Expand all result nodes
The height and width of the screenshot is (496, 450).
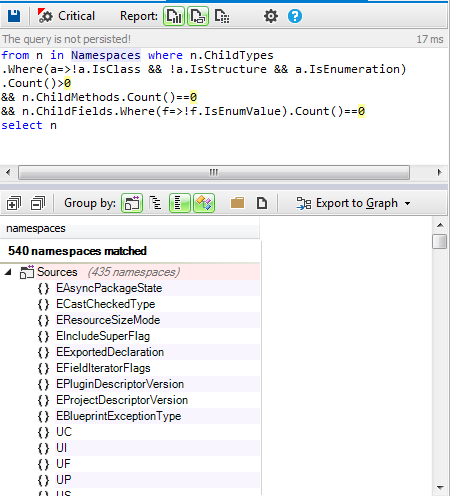(x=14, y=203)
